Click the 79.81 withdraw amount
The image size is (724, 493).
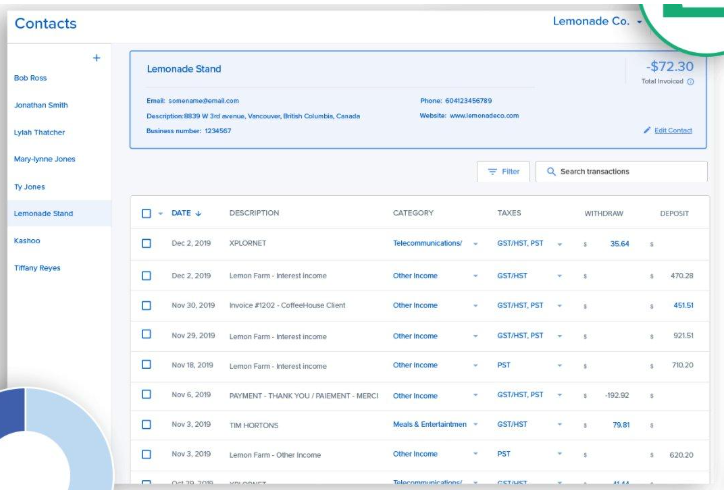point(621,425)
